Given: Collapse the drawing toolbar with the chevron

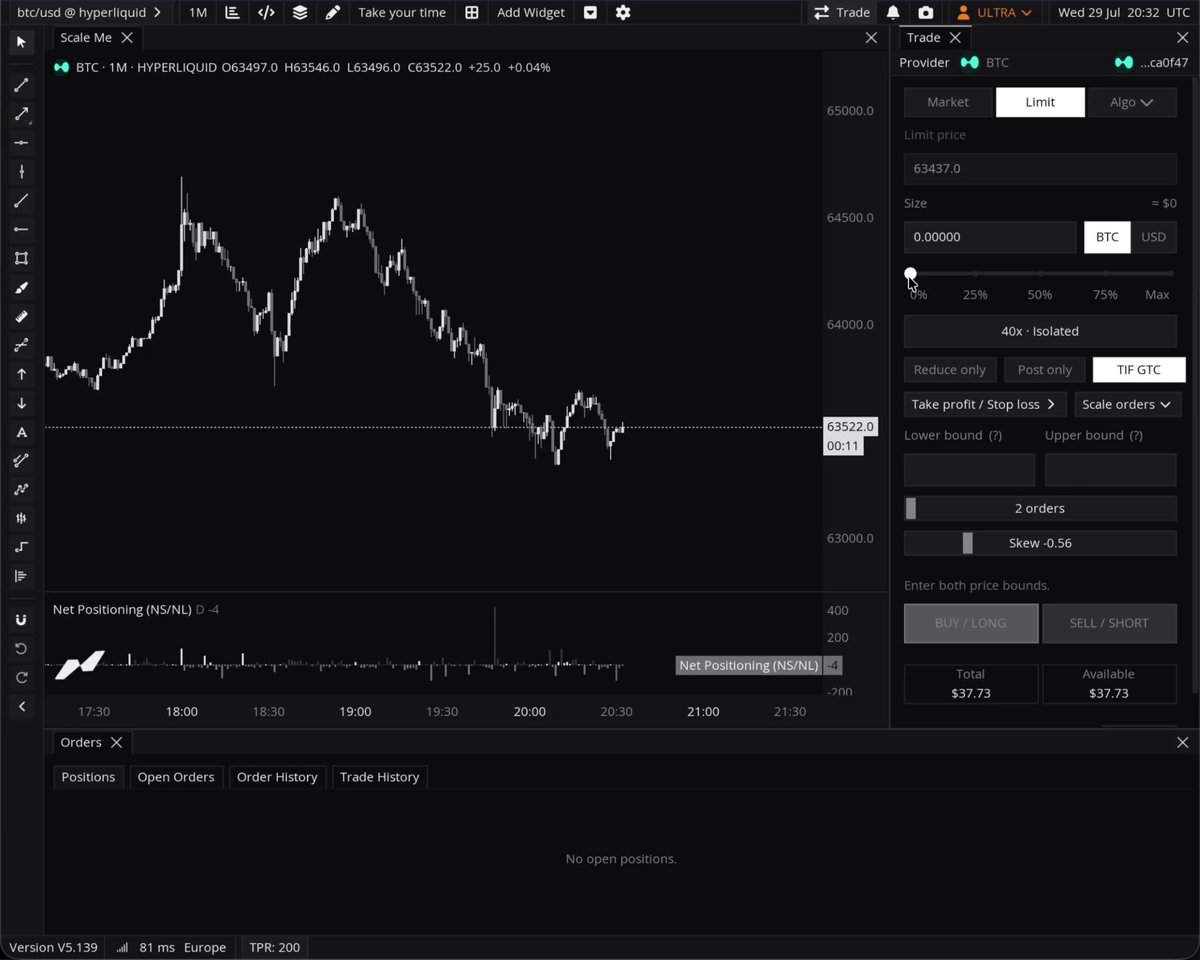Looking at the screenshot, I should point(21,707).
